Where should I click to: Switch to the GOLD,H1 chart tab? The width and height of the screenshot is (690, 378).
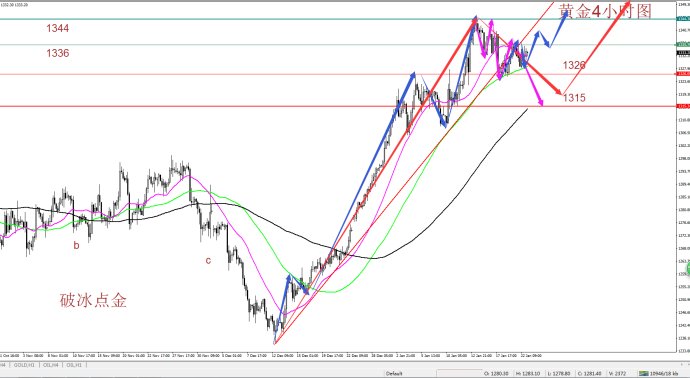point(24,365)
